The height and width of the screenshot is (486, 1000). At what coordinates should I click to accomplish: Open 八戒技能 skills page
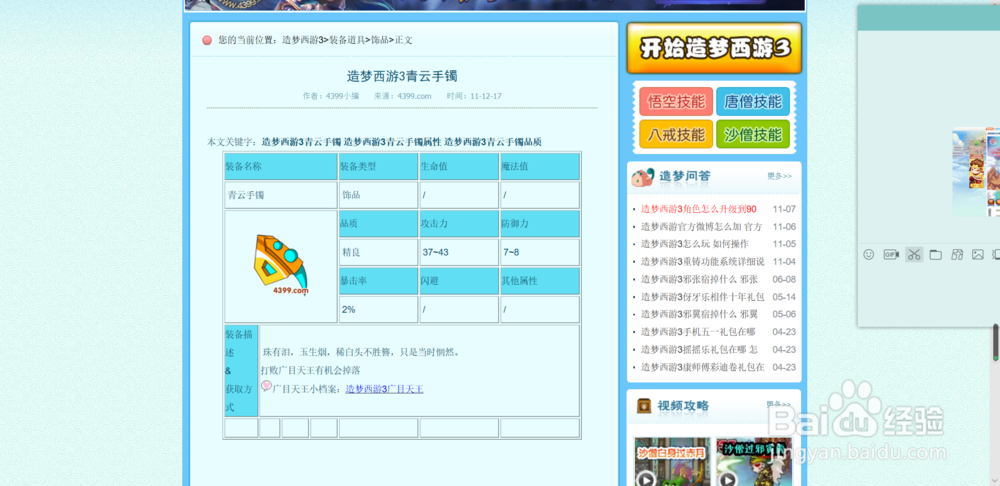point(676,135)
